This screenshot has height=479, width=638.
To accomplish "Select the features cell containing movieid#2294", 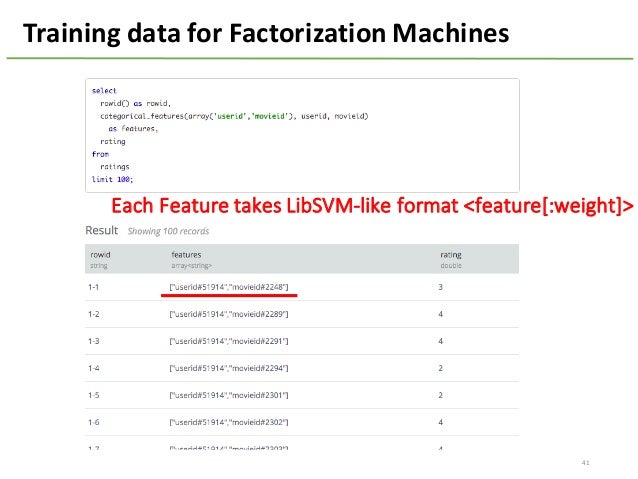I will pyautogui.click(x=229, y=368).
